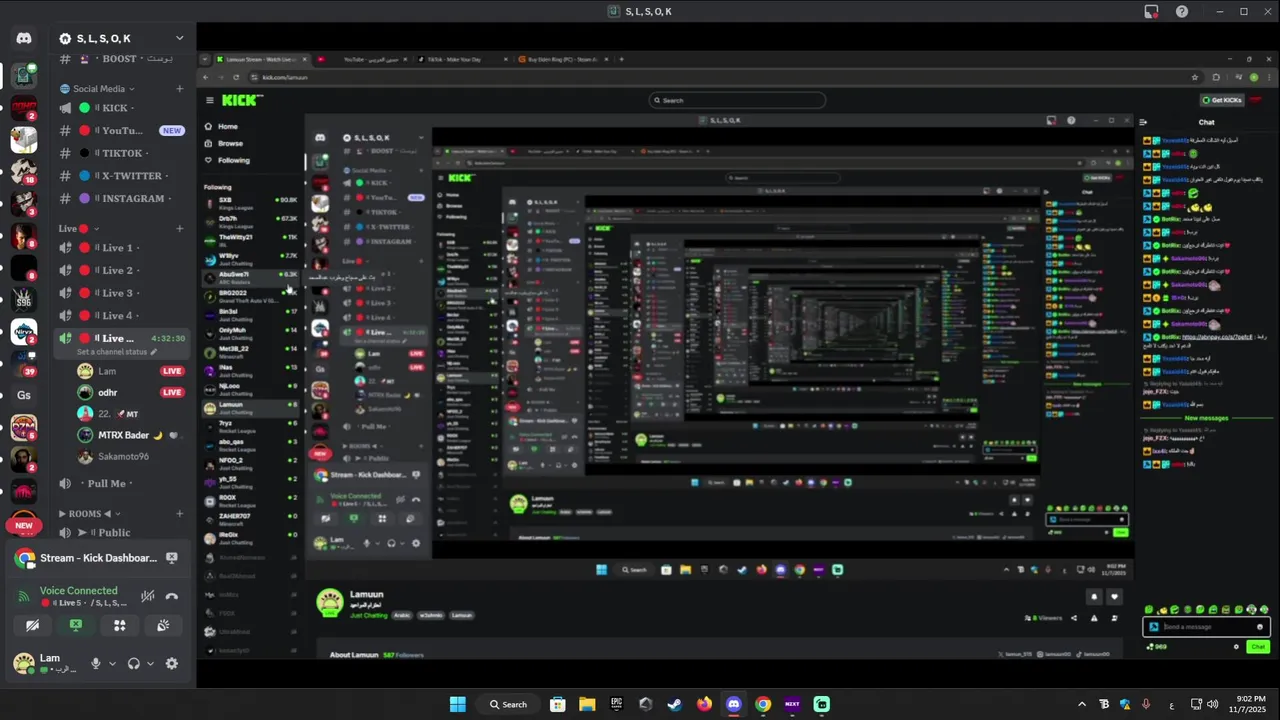This screenshot has height=720, width=1280.
Task: Open Discord help icon in title bar
Action: tap(1182, 11)
